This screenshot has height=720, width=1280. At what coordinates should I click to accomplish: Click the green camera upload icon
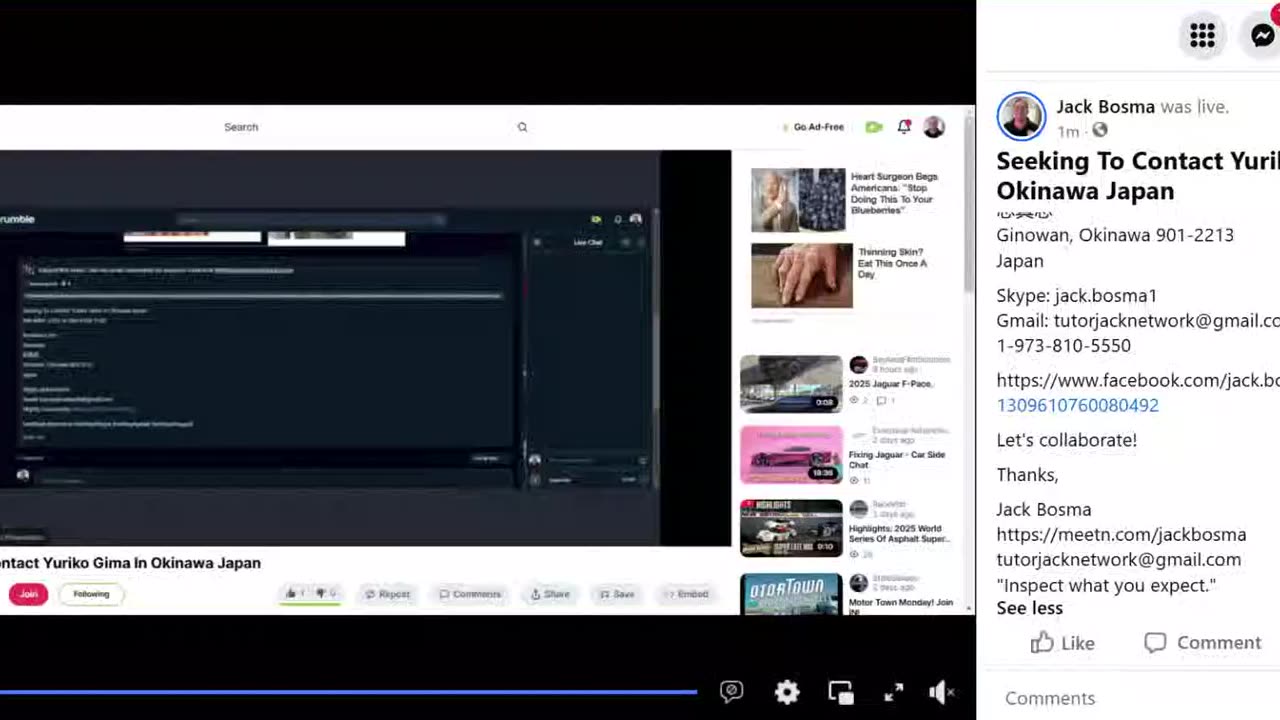click(x=874, y=127)
